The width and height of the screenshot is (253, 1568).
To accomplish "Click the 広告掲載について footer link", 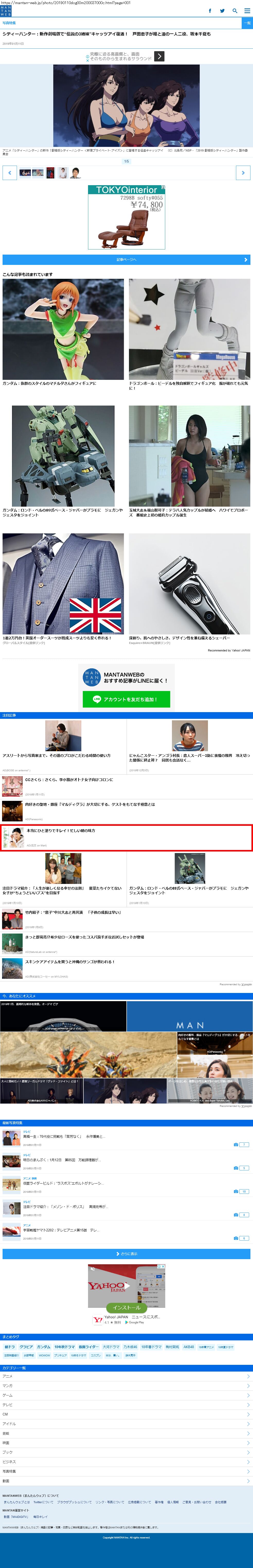I will coord(139,1502).
